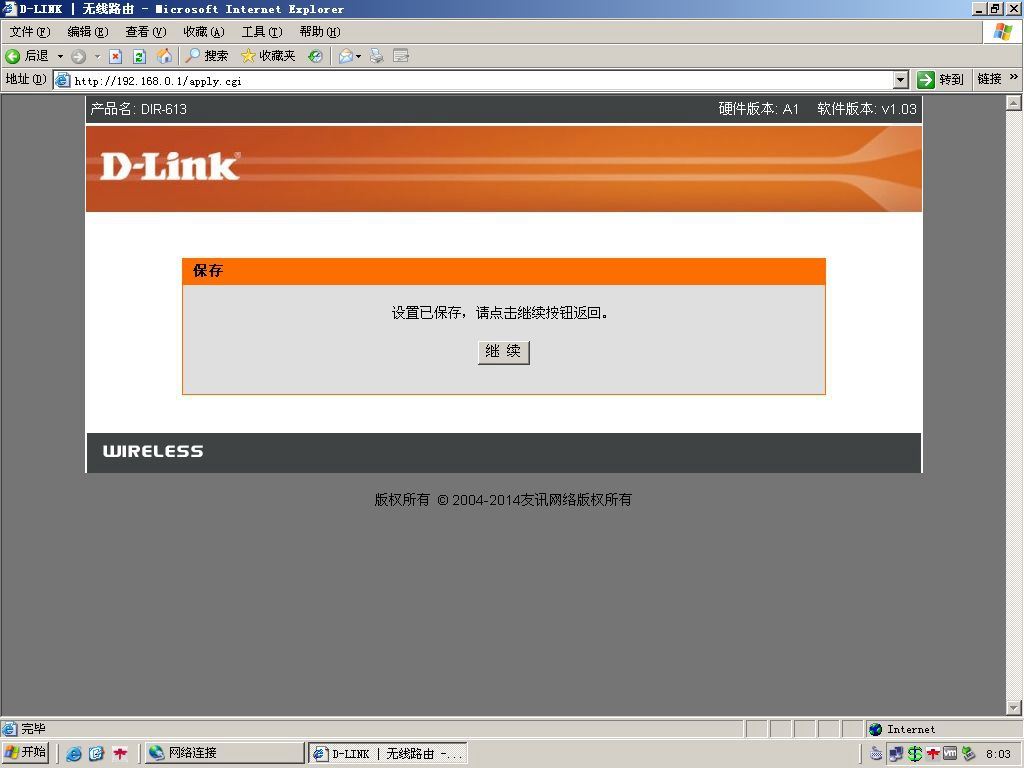Click the WIRELESS footer label
The width and height of the screenshot is (1024, 768).
pyautogui.click(x=153, y=451)
